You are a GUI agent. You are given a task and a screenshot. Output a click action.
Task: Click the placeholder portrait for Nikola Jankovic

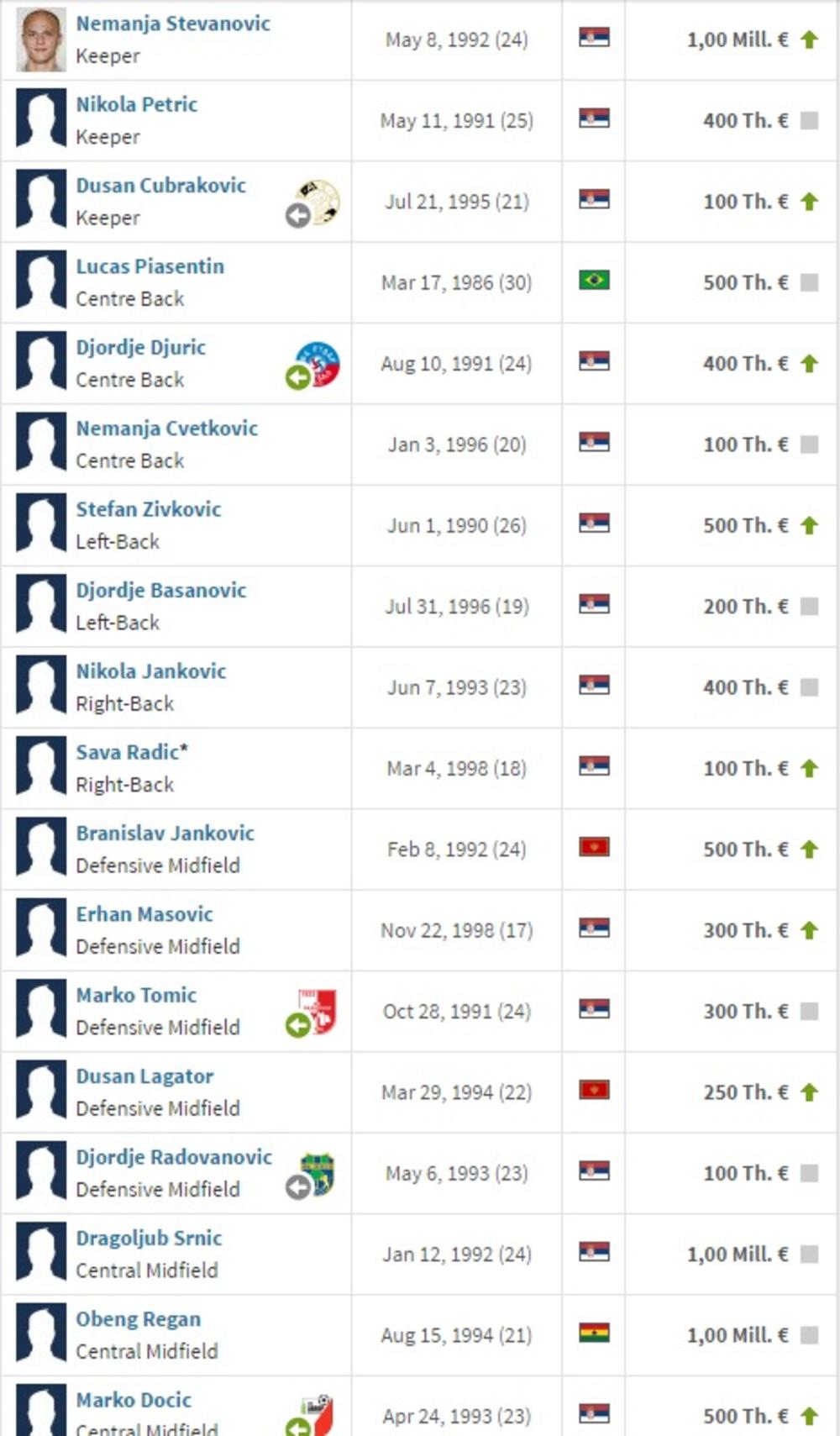coord(41,687)
